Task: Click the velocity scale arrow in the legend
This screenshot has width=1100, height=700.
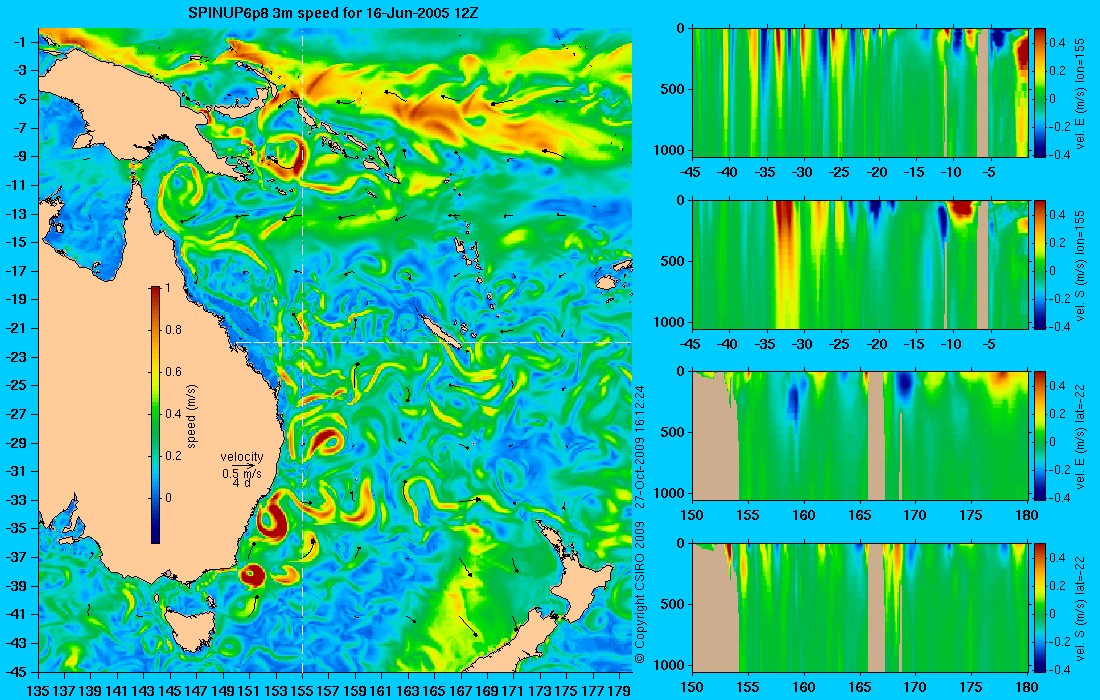Action: click(243, 465)
